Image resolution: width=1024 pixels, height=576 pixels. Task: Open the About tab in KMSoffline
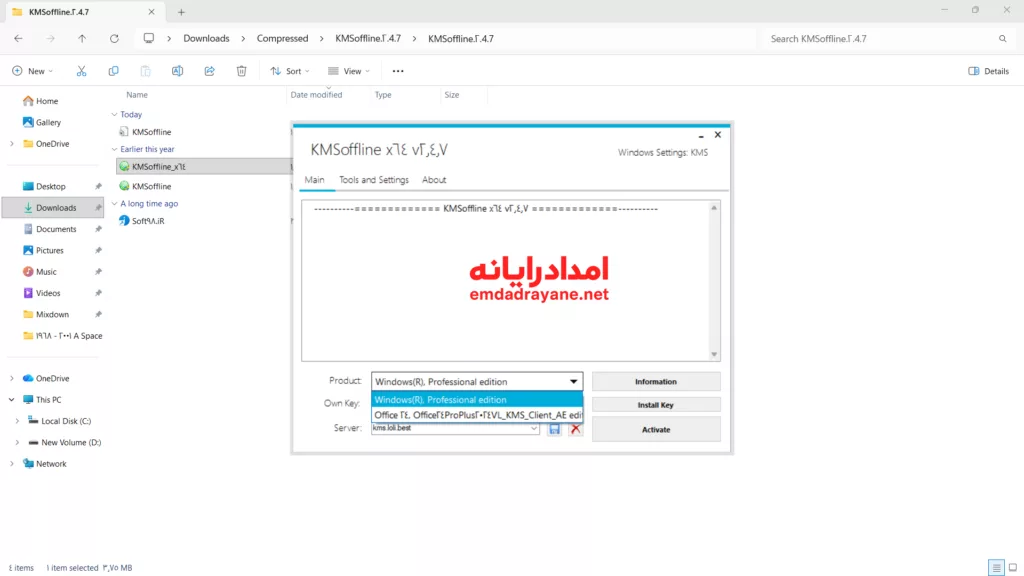tap(434, 180)
